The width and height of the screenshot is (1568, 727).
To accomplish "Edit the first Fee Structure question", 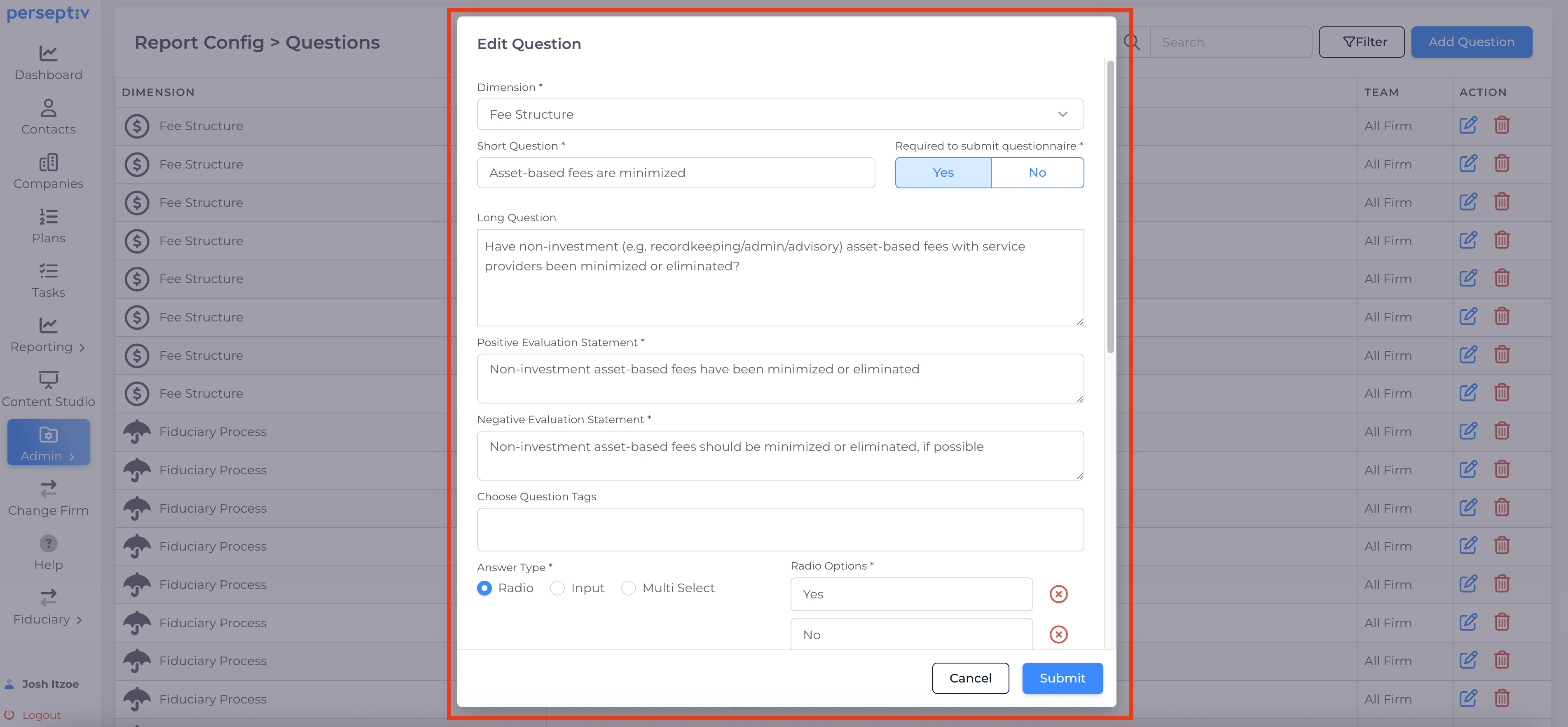I will click(x=1467, y=125).
